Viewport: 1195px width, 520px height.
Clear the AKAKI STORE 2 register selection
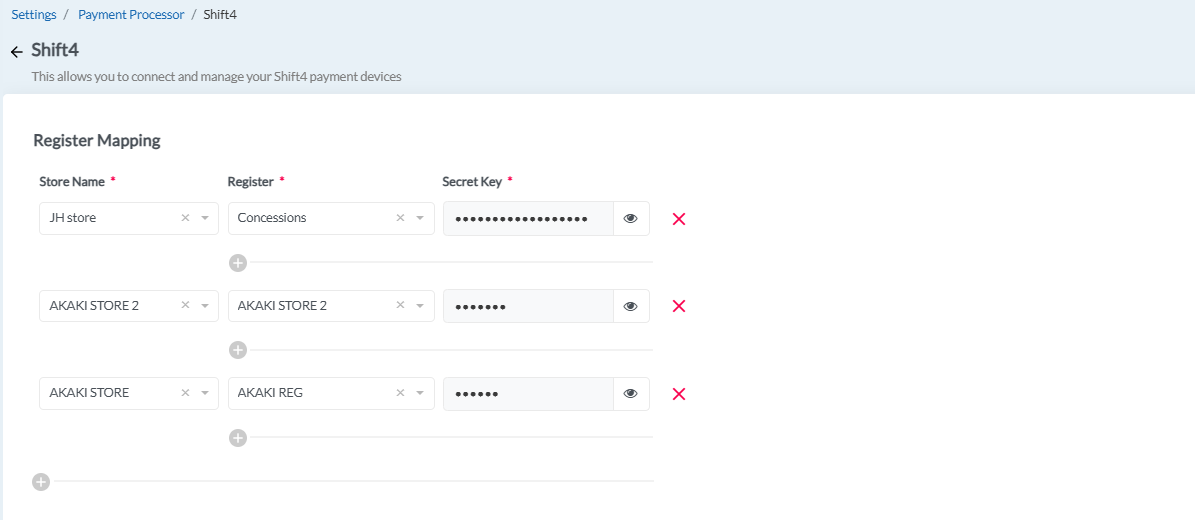click(400, 306)
